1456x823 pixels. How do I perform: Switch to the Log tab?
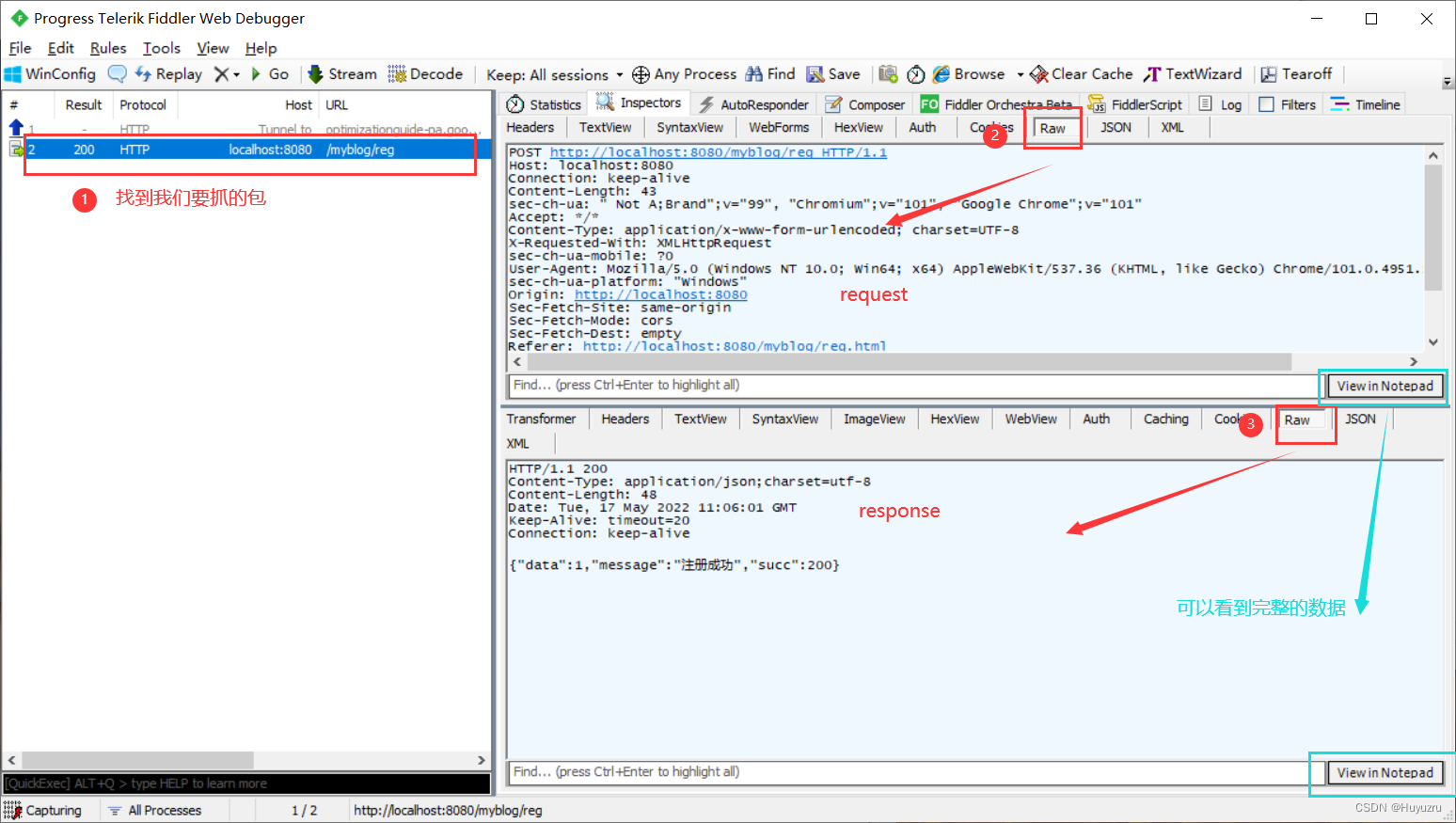[x=1220, y=104]
